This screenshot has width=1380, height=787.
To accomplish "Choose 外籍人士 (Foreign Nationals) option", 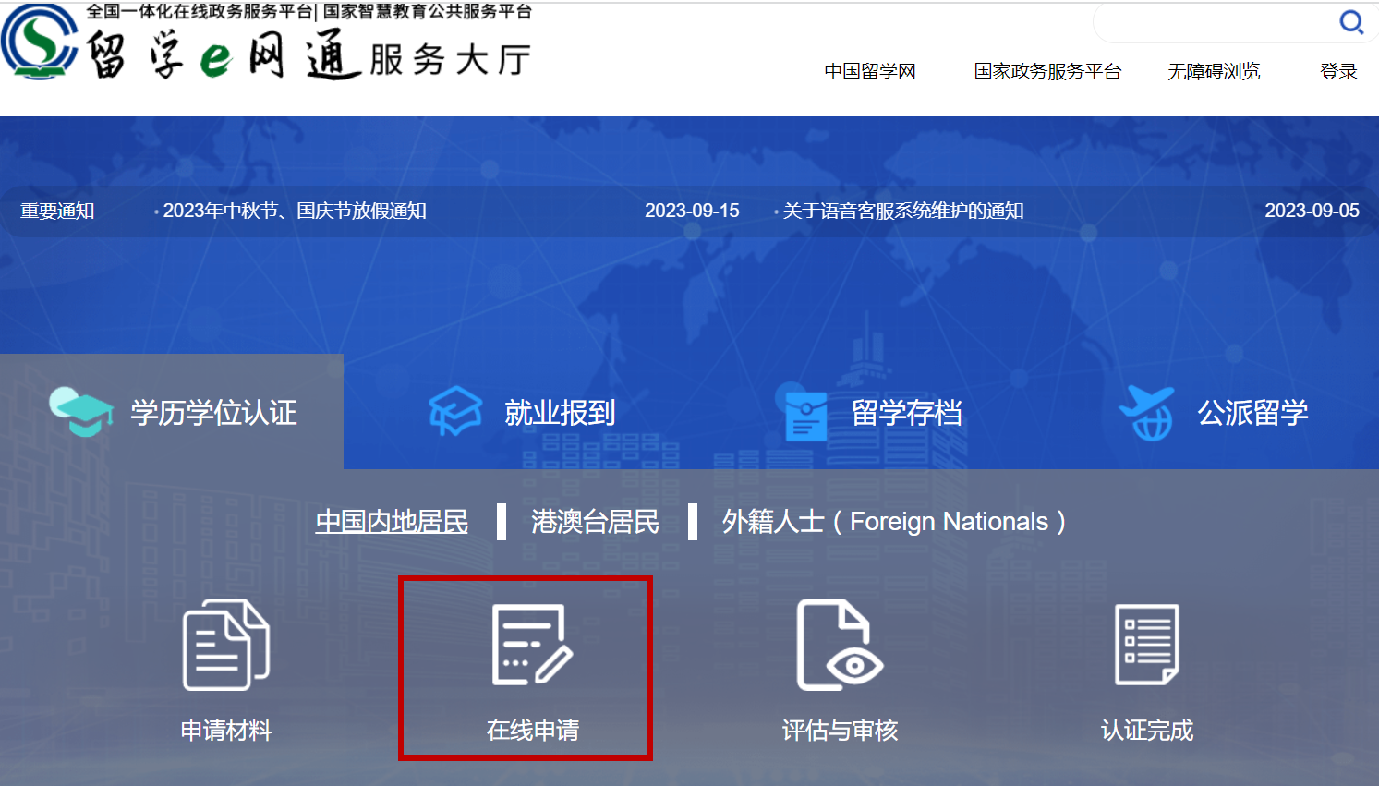I will (x=893, y=522).
